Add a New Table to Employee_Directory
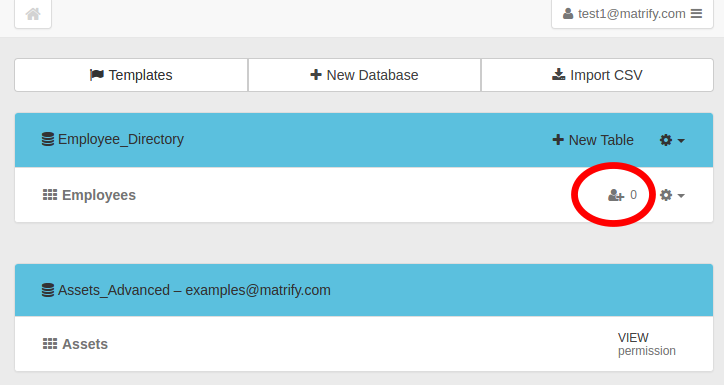 593,140
